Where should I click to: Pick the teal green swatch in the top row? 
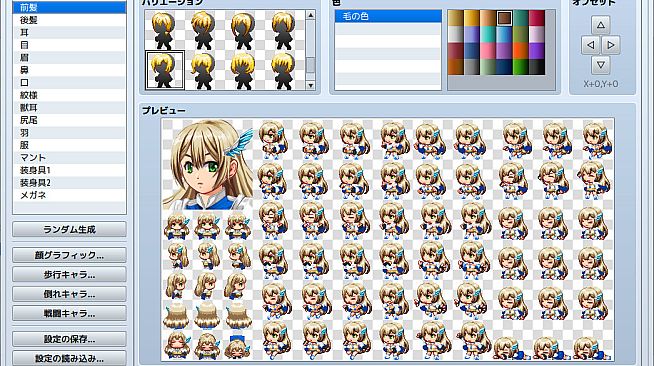(521, 18)
